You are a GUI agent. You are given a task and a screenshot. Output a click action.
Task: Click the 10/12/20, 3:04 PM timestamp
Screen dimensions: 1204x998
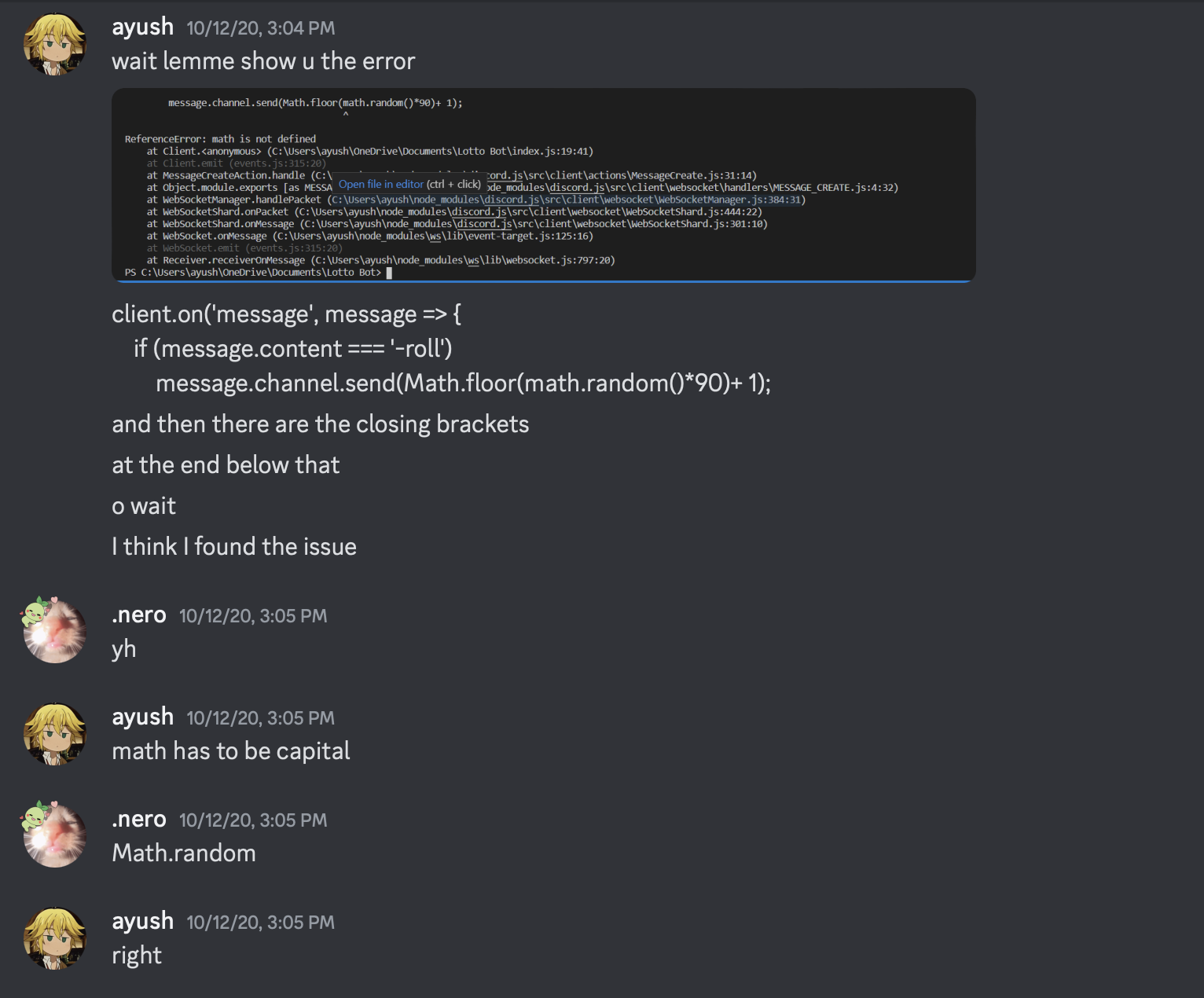261,28
